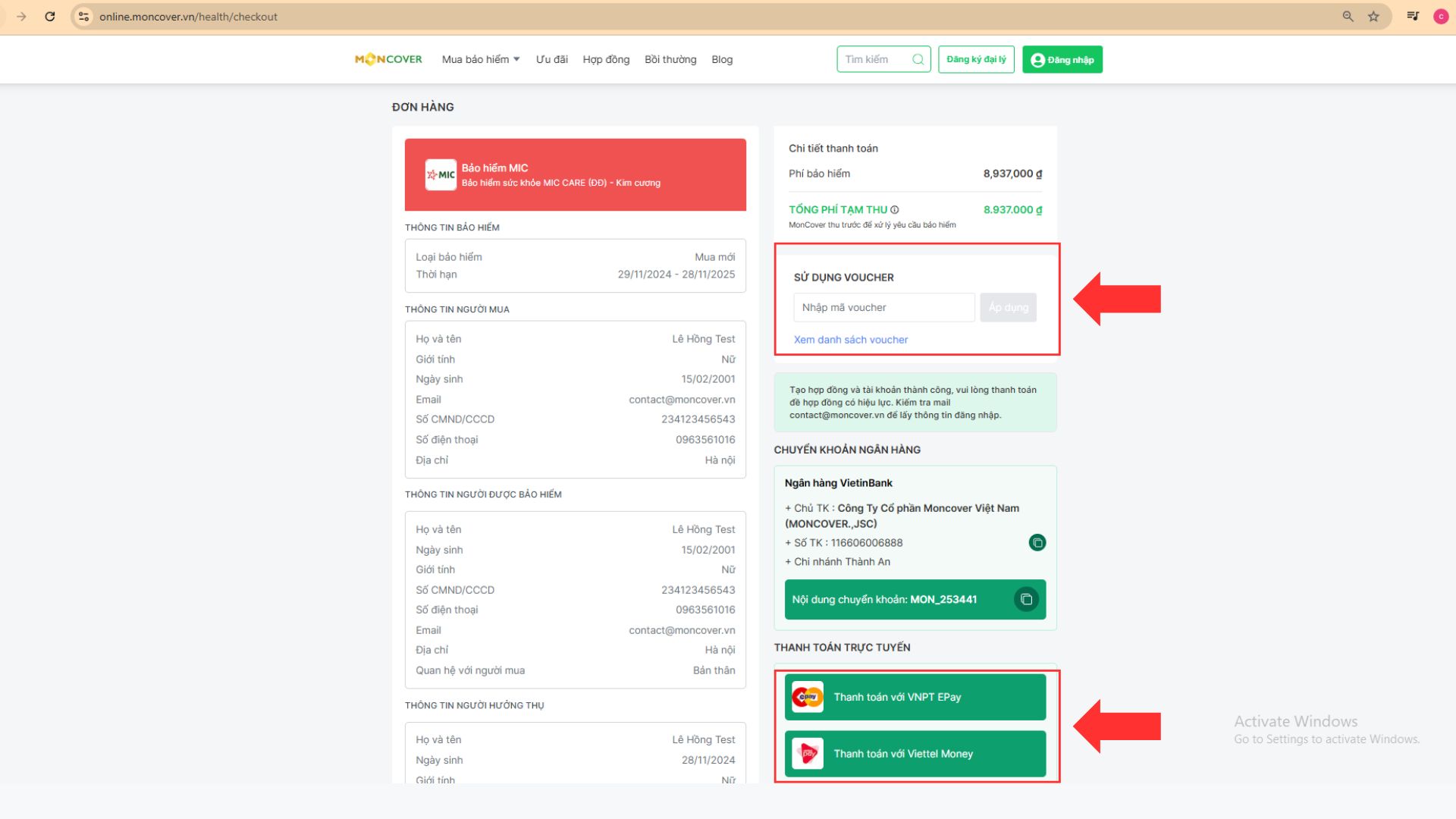Pay with Viettel Money button
Image resolution: width=1456 pixels, height=819 pixels.
pos(915,753)
